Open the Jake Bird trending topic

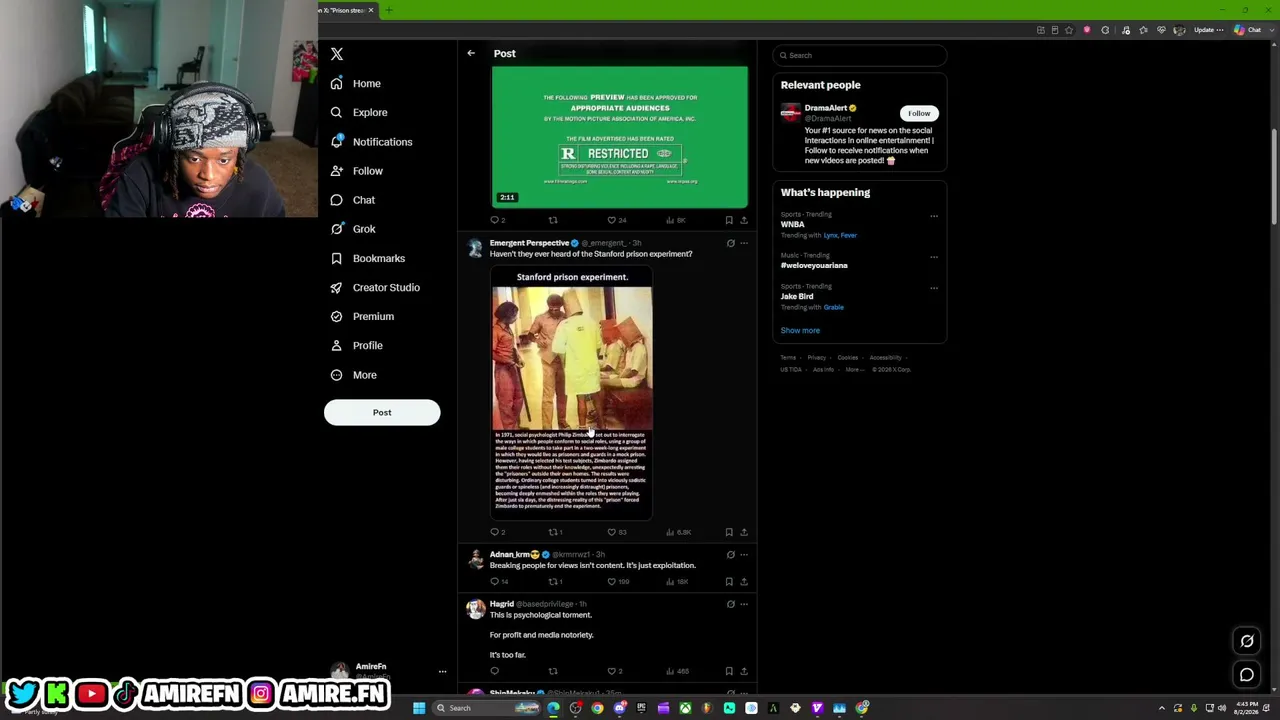[797, 297]
